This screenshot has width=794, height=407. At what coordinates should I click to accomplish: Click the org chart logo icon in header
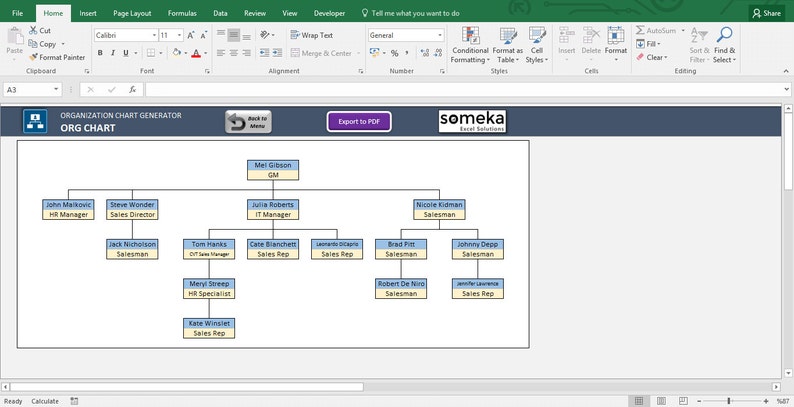35,121
